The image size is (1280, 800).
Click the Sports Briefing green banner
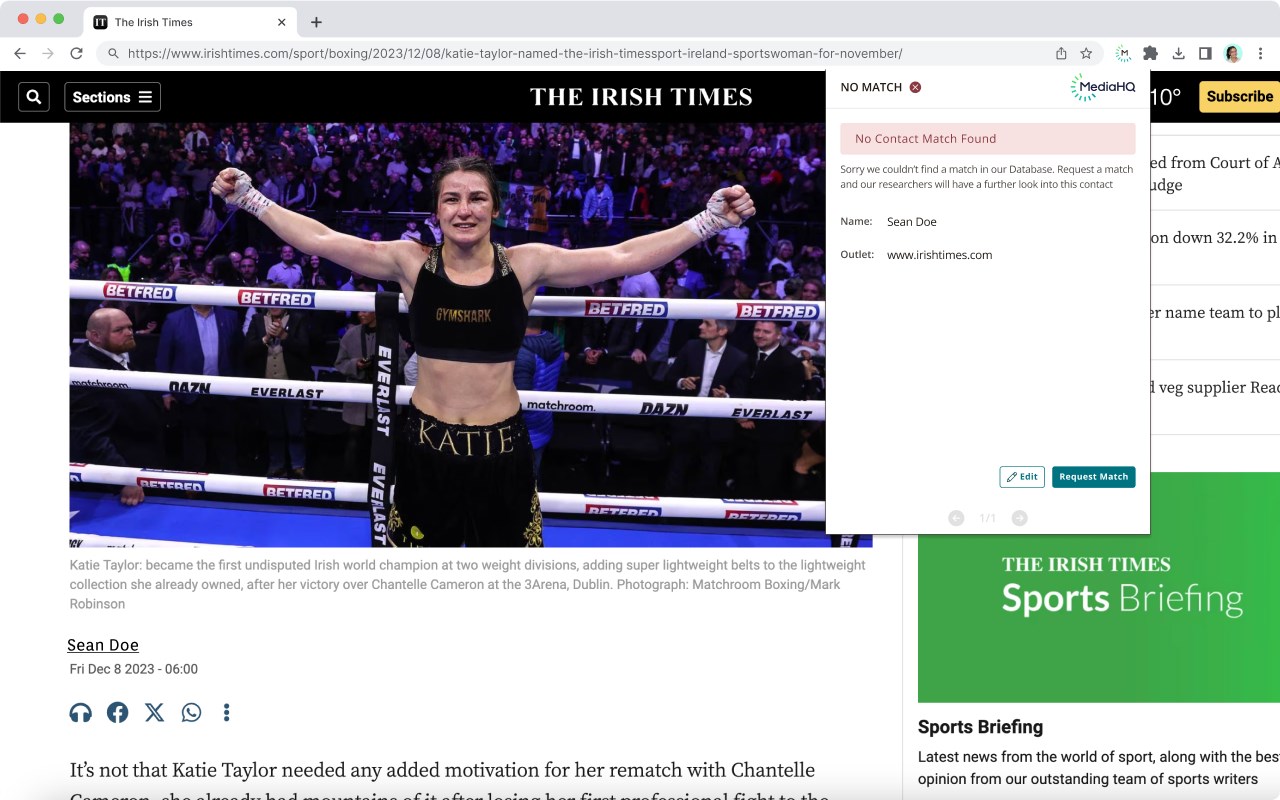pos(1099,587)
